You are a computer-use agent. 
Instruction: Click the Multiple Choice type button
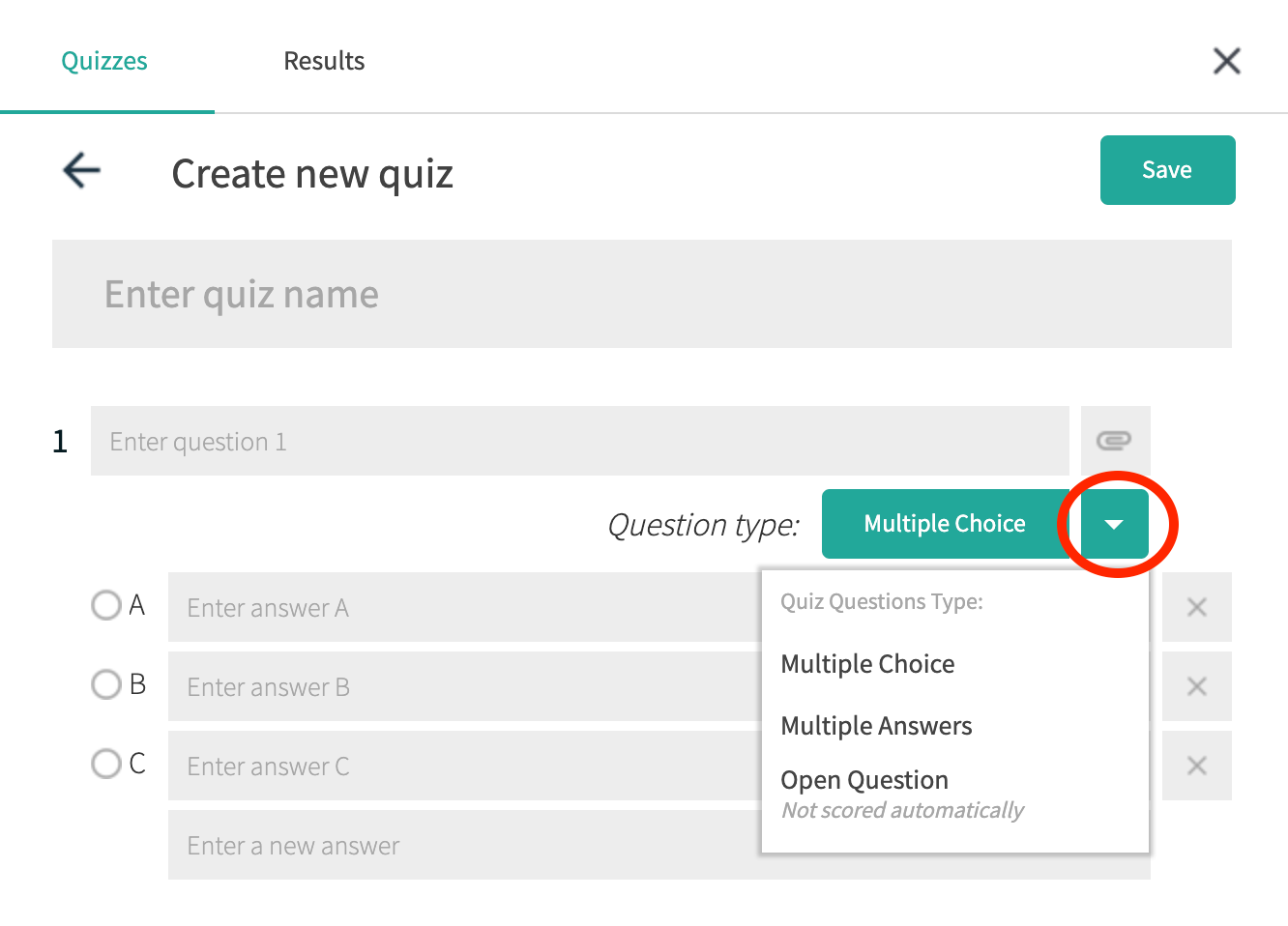pos(944,524)
